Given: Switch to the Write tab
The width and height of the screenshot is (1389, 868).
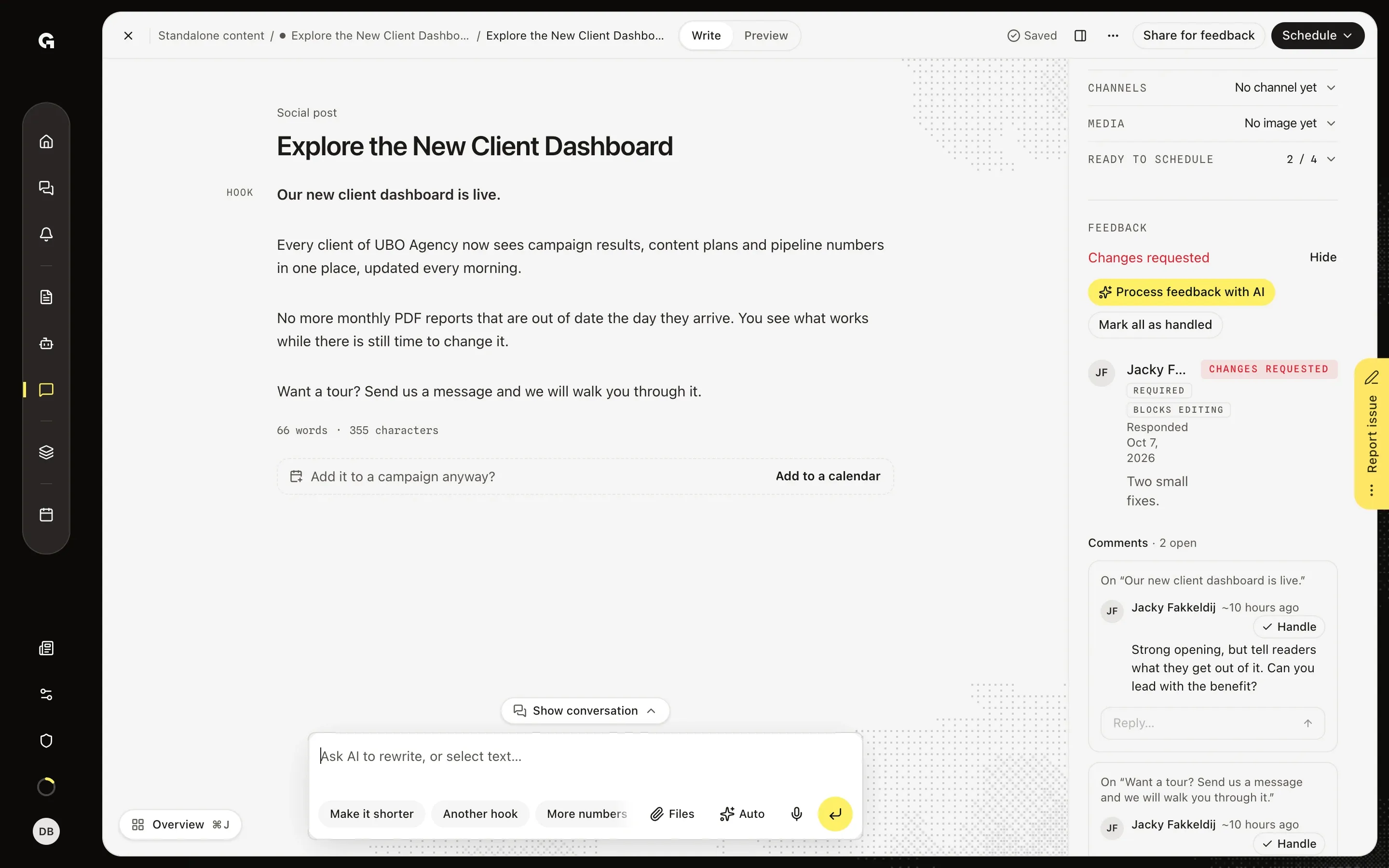Looking at the screenshot, I should (706, 36).
